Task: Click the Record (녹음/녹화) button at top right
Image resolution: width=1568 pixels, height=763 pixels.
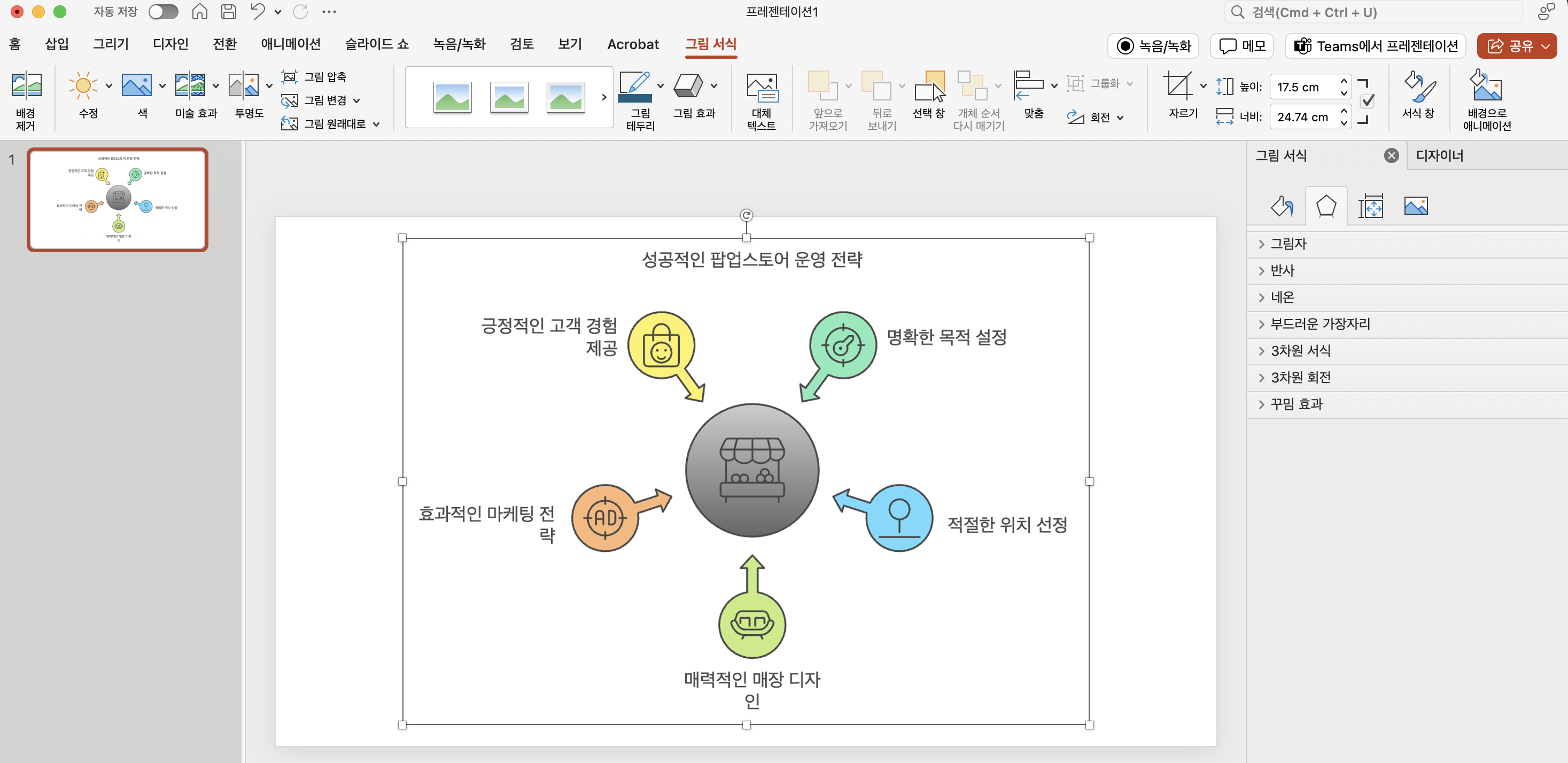Action: tap(1153, 46)
